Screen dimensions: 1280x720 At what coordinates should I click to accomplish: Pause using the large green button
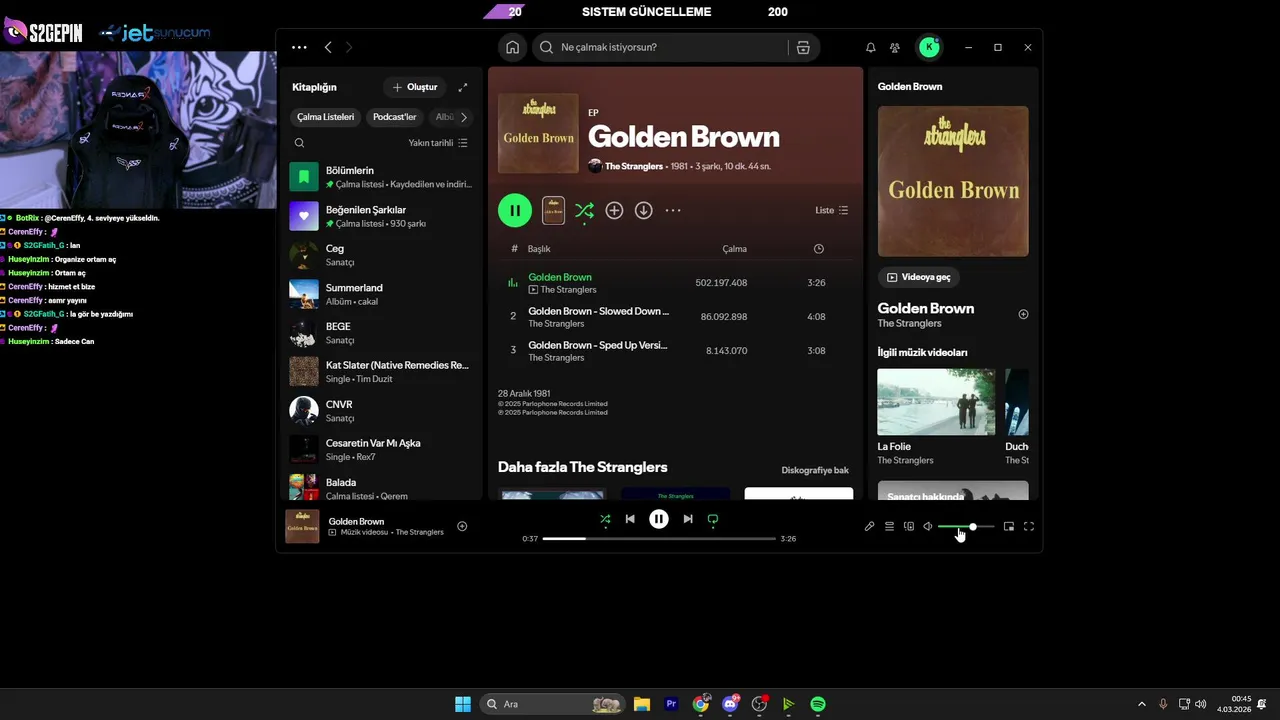tap(515, 210)
